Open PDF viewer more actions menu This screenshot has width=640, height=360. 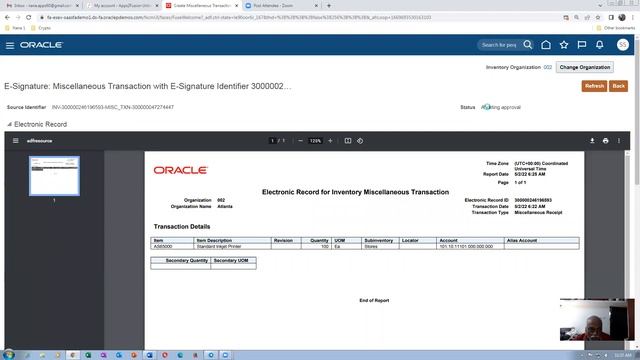click(619, 141)
